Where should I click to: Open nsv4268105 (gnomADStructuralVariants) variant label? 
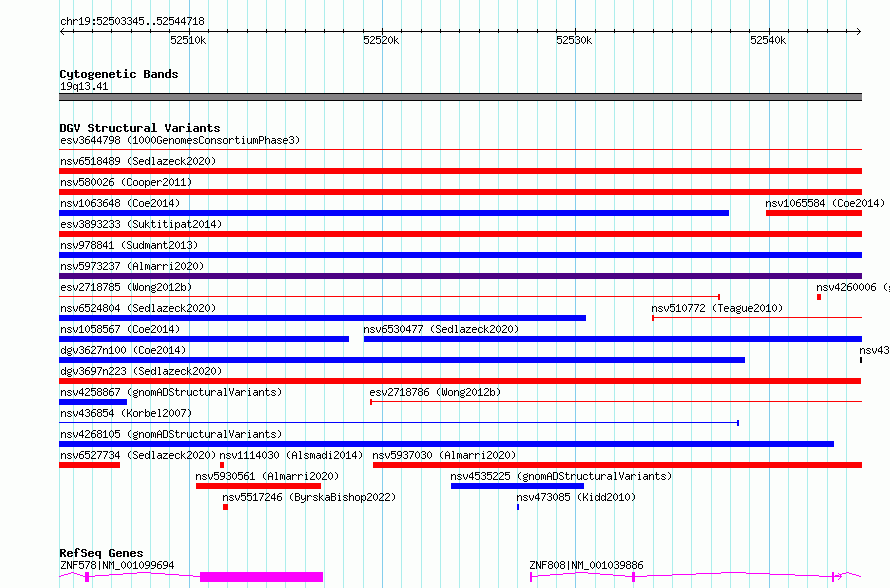click(x=171, y=434)
